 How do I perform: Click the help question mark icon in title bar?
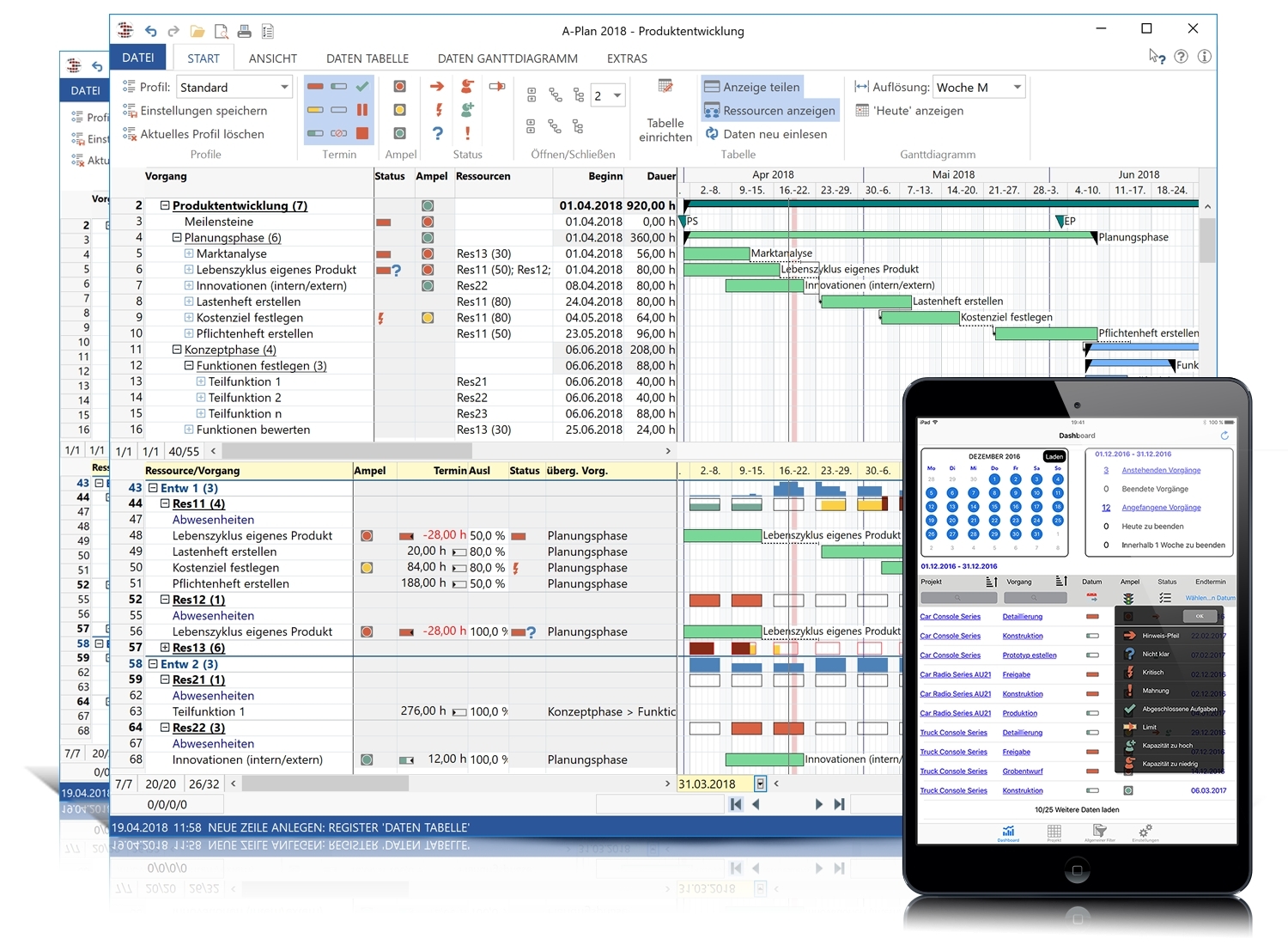(1182, 57)
